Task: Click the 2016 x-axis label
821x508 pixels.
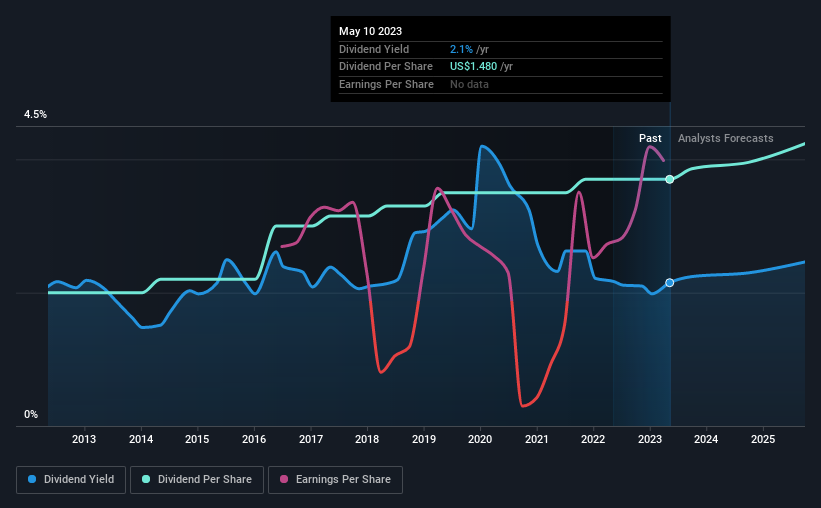Action: (254, 439)
